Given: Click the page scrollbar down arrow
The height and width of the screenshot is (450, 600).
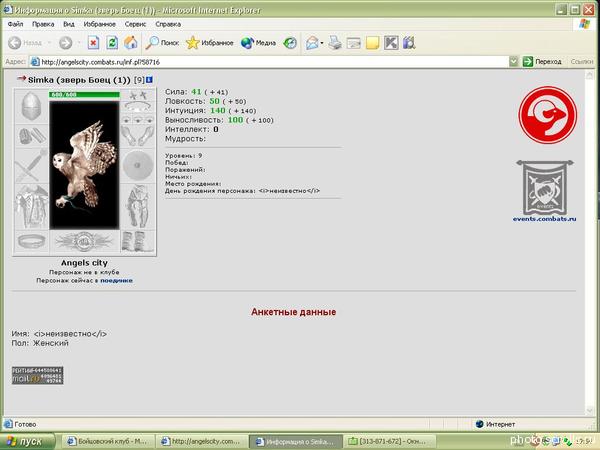Looking at the screenshot, I should point(589,410).
